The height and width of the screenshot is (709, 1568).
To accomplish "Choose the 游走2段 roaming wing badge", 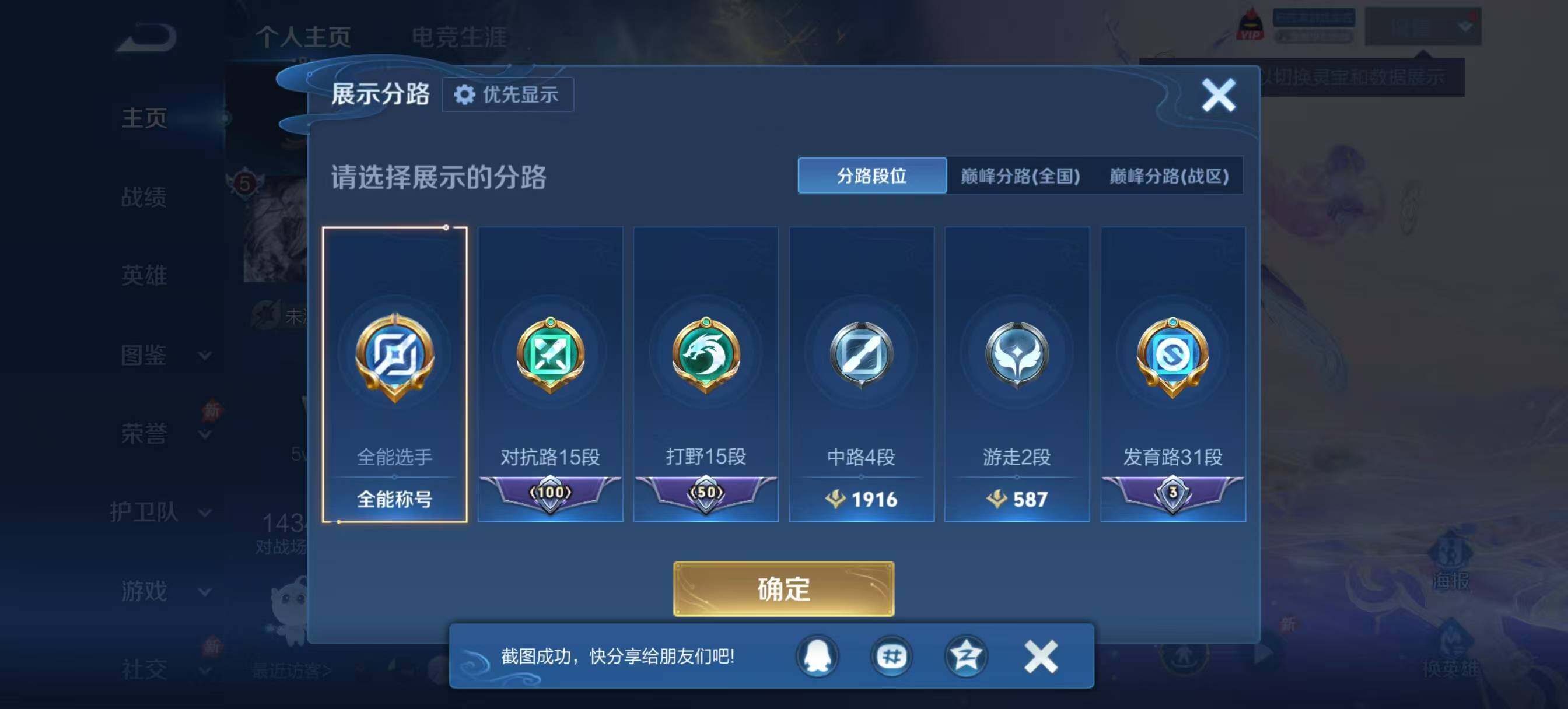I will pos(1017,374).
